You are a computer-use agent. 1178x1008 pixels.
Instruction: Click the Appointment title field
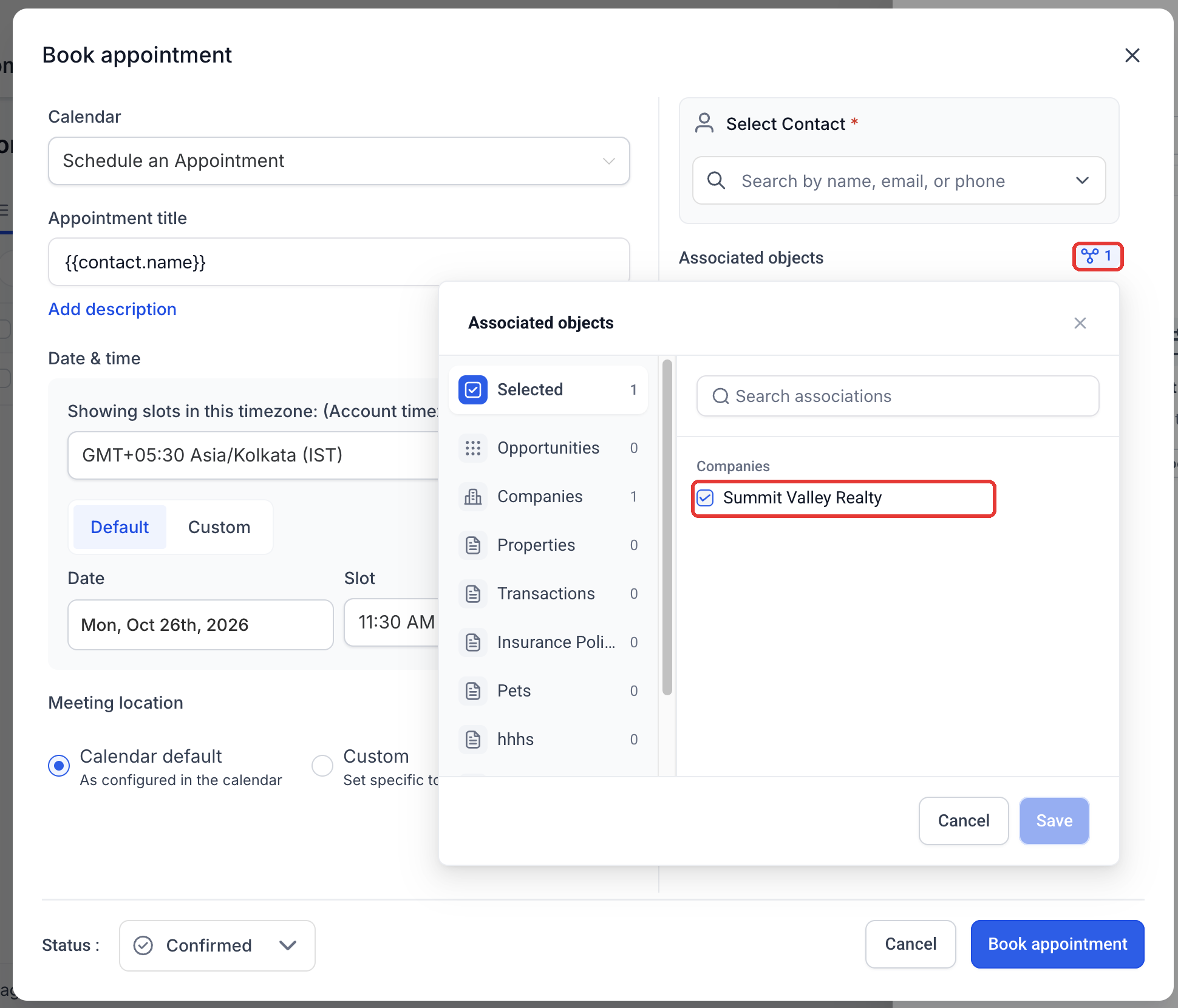coord(339,262)
